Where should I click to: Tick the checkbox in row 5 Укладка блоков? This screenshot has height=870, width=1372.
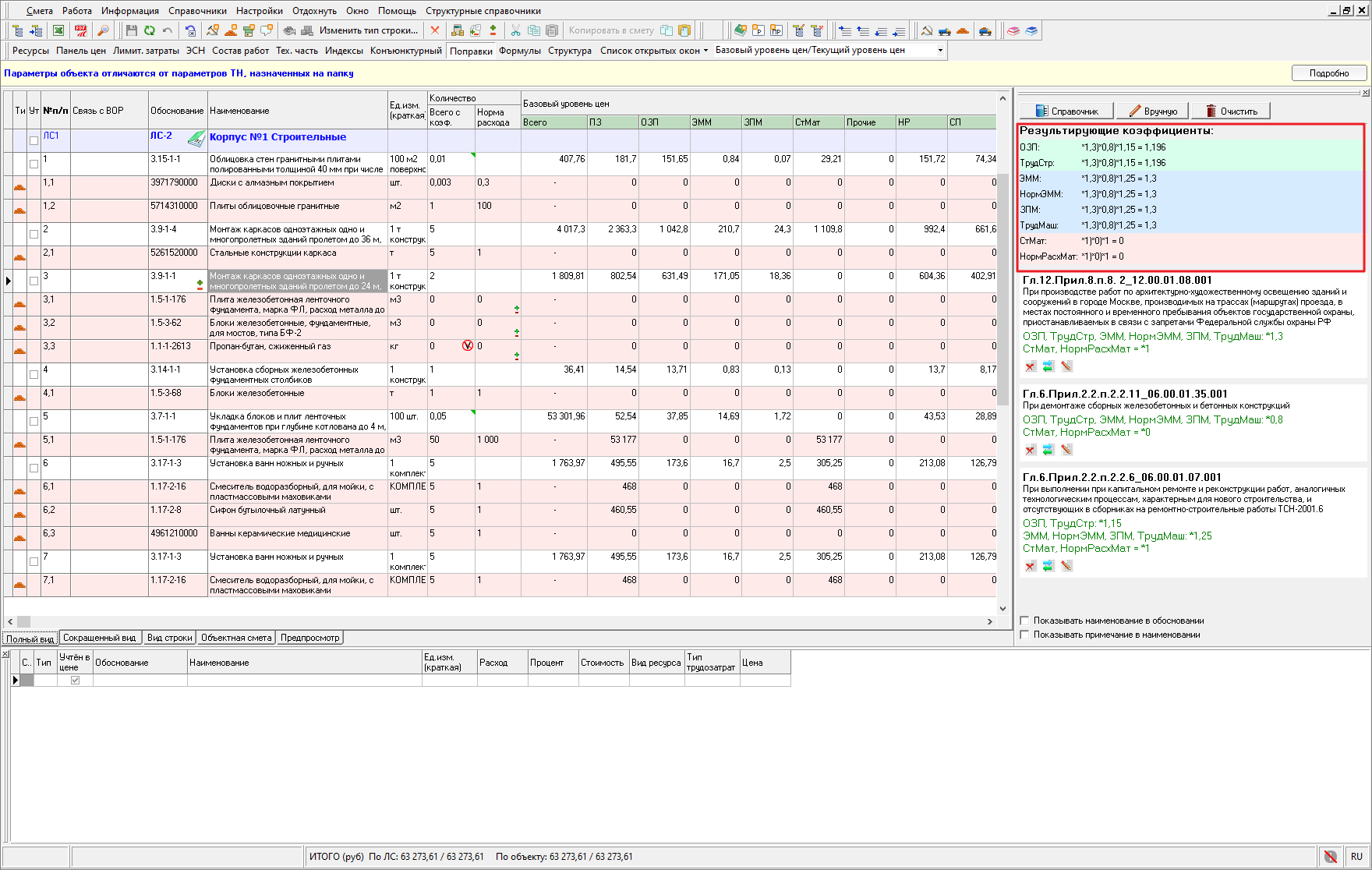[34, 421]
